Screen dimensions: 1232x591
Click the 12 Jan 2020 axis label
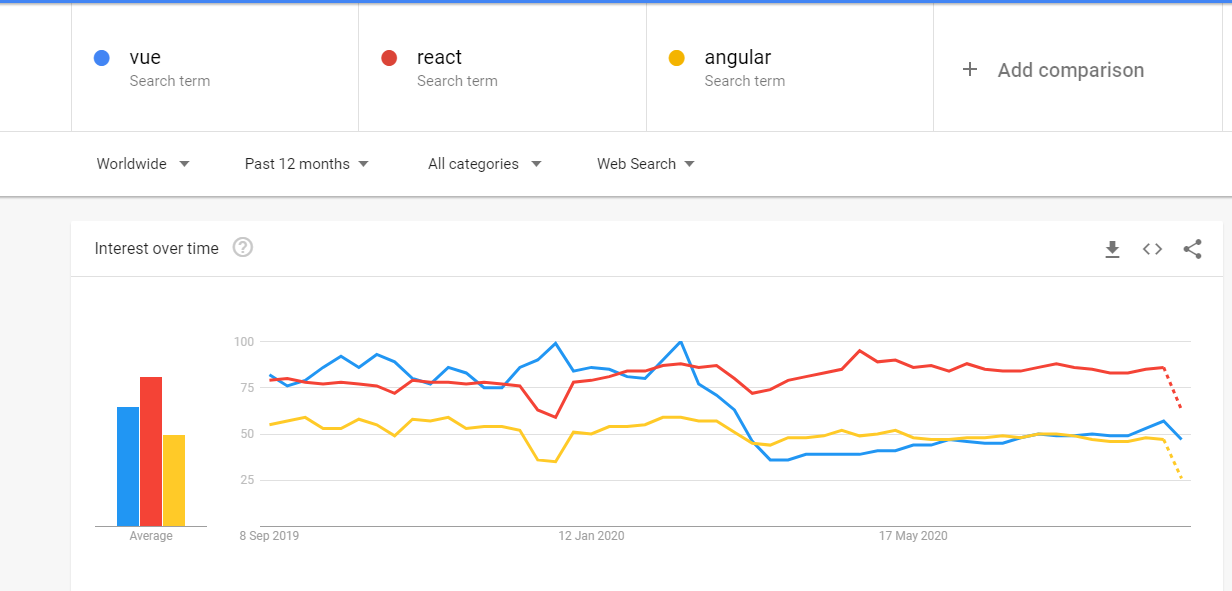click(591, 536)
